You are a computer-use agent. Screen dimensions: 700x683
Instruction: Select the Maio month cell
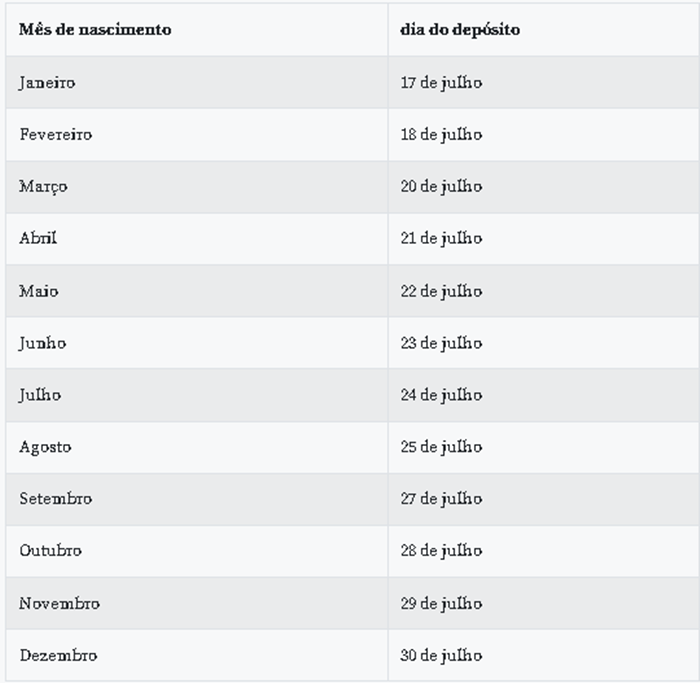click(x=39, y=291)
